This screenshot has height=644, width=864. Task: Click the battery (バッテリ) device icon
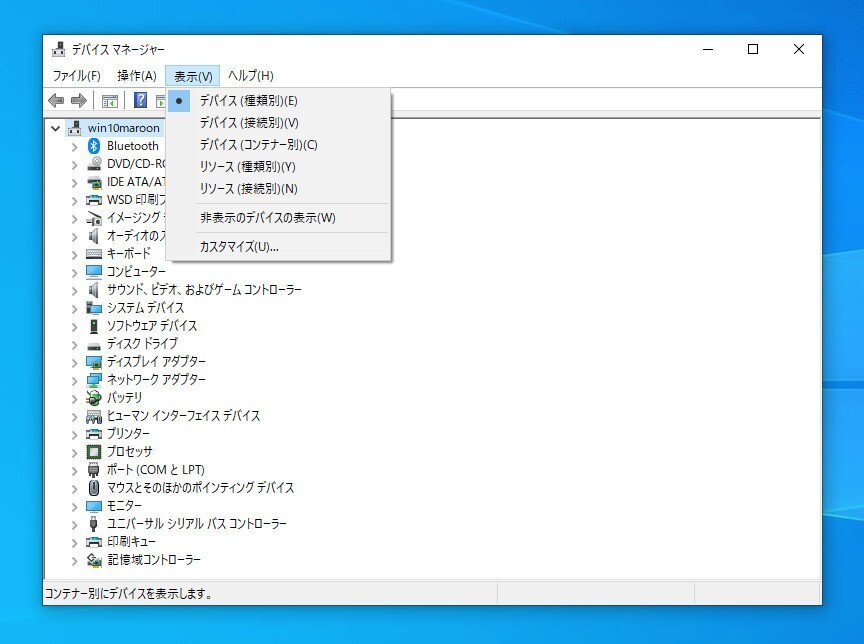[94, 398]
